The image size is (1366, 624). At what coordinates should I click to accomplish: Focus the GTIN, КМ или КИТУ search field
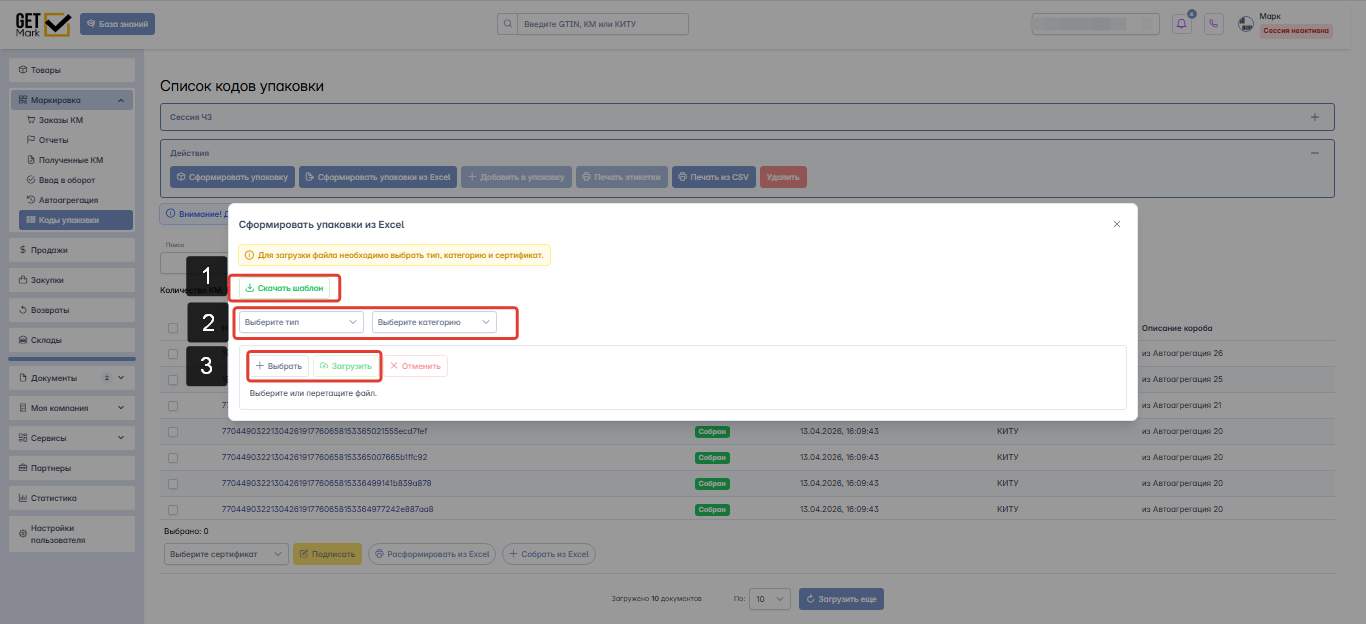603,24
